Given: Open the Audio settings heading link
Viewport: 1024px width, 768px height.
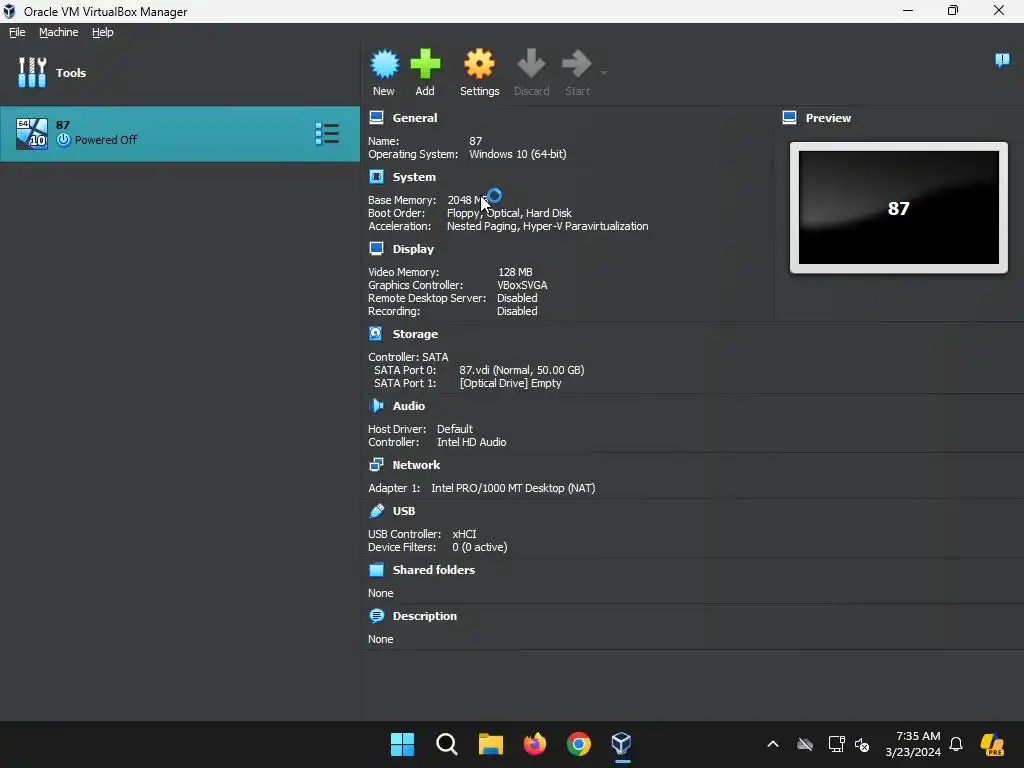Looking at the screenshot, I should point(409,406).
